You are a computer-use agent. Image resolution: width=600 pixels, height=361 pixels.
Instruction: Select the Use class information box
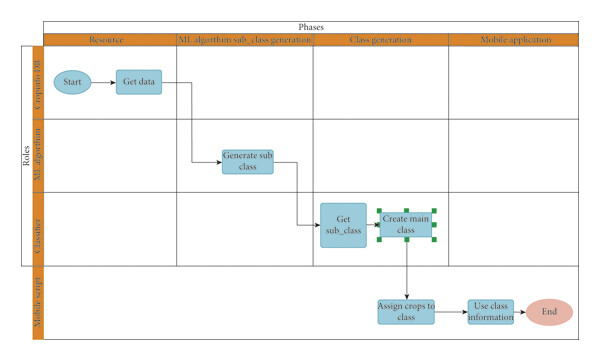[491, 312]
